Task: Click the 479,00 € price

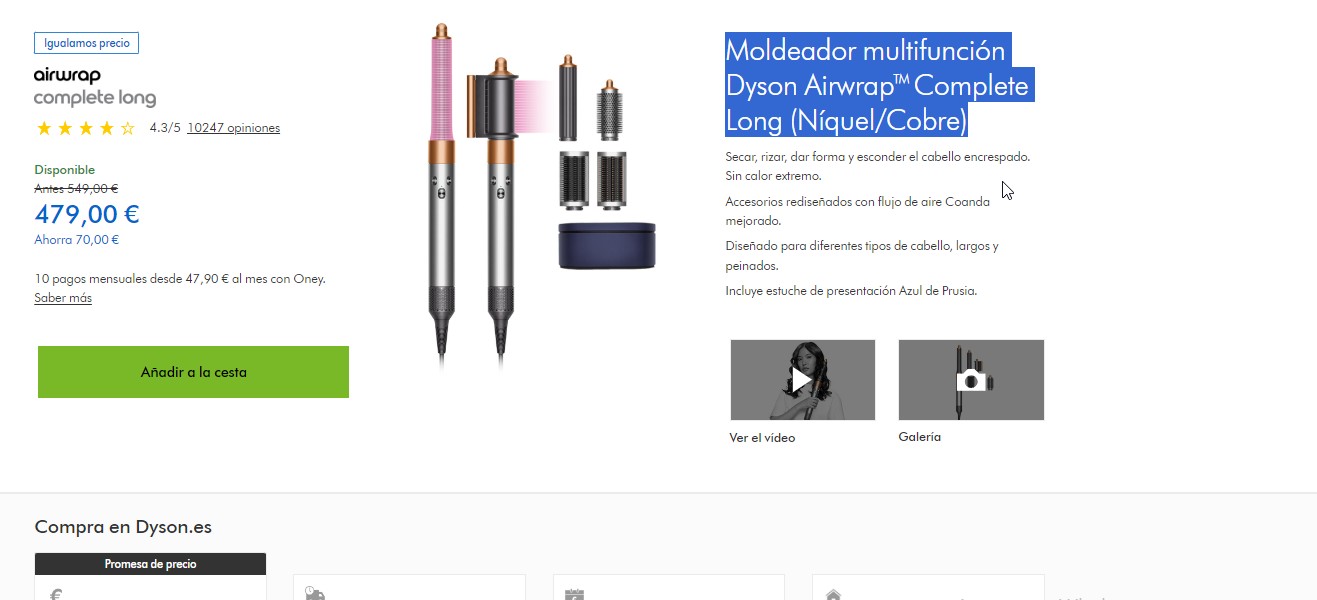Action: pos(87,214)
